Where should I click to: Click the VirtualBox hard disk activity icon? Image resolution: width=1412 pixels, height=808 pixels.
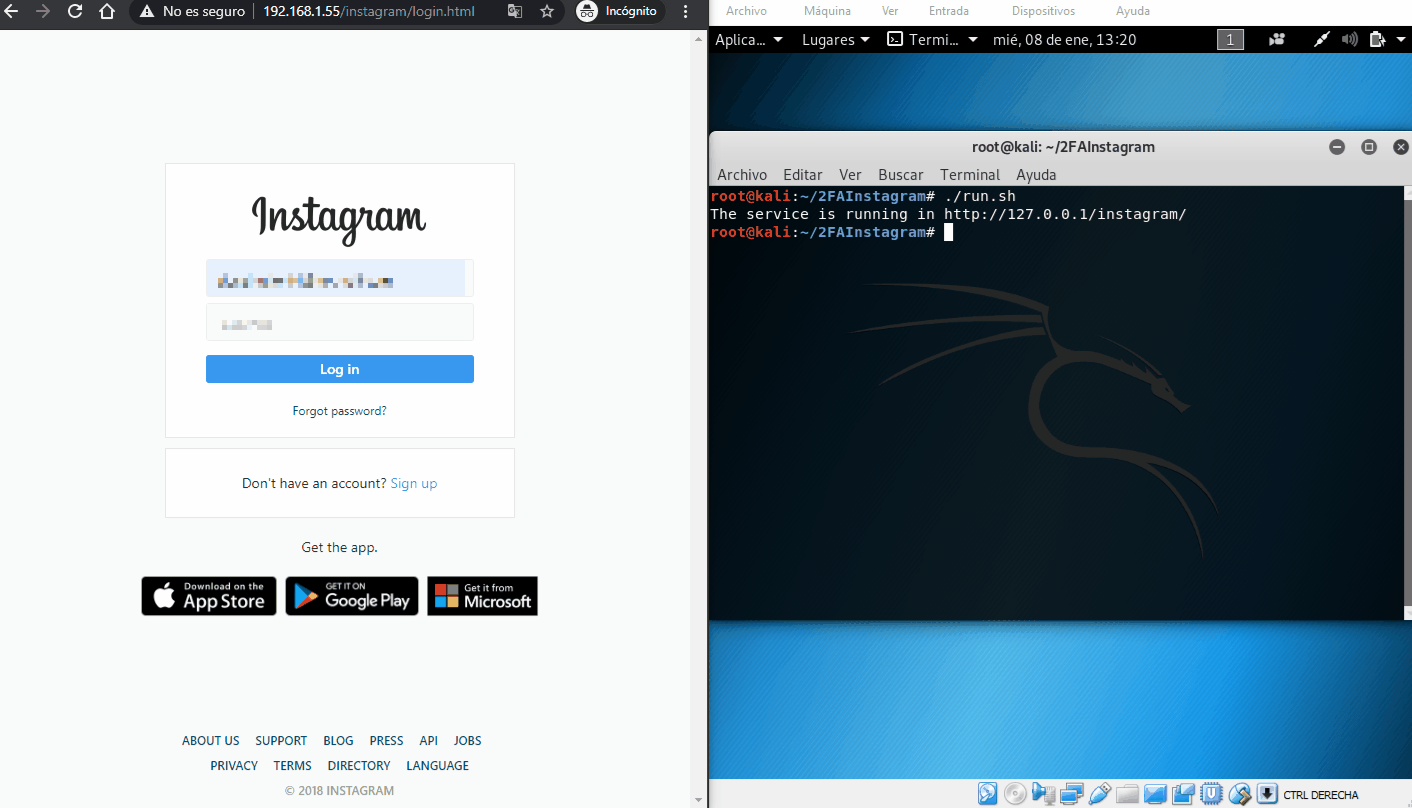click(987, 795)
